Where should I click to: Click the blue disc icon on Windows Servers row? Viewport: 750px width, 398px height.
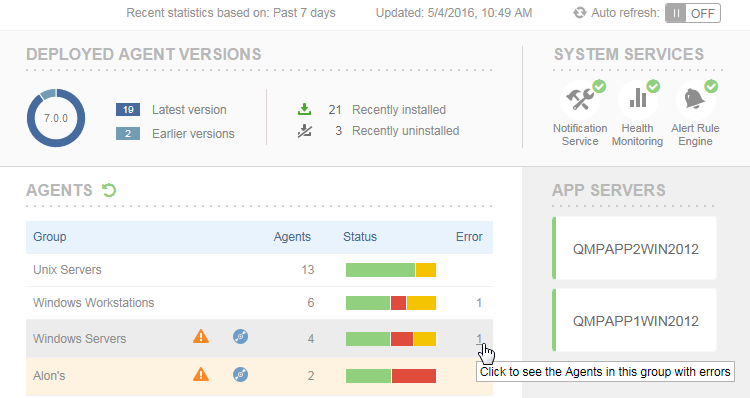pyautogui.click(x=241, y=337)
